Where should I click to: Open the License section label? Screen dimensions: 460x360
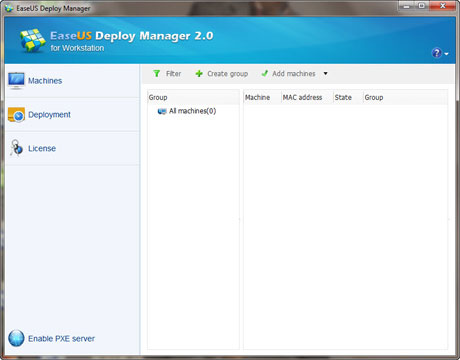click(42, 148)
